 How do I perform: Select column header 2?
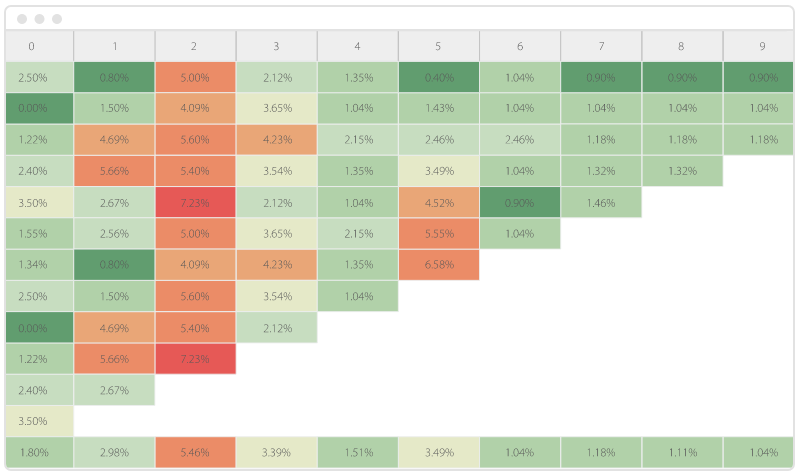click(195, 46)
